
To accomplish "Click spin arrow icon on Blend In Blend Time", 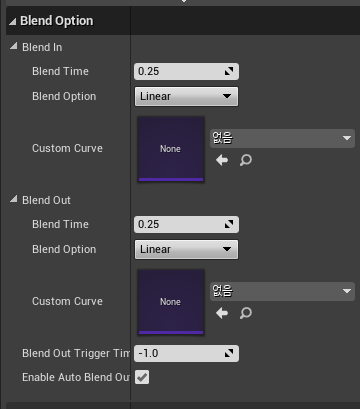I will click(229, 71).
